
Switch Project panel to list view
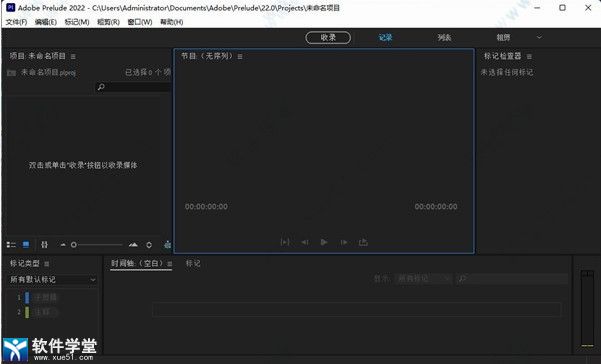(11, 244)
